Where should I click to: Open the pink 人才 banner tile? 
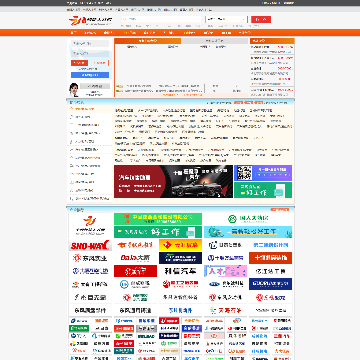coord(225,271)
